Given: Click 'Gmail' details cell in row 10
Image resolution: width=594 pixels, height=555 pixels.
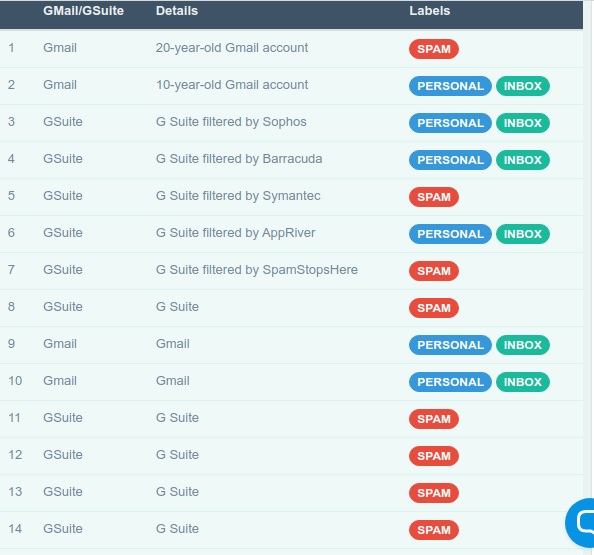Looking at the screenshot, I should pyautogui.click(x=173, y=381).
